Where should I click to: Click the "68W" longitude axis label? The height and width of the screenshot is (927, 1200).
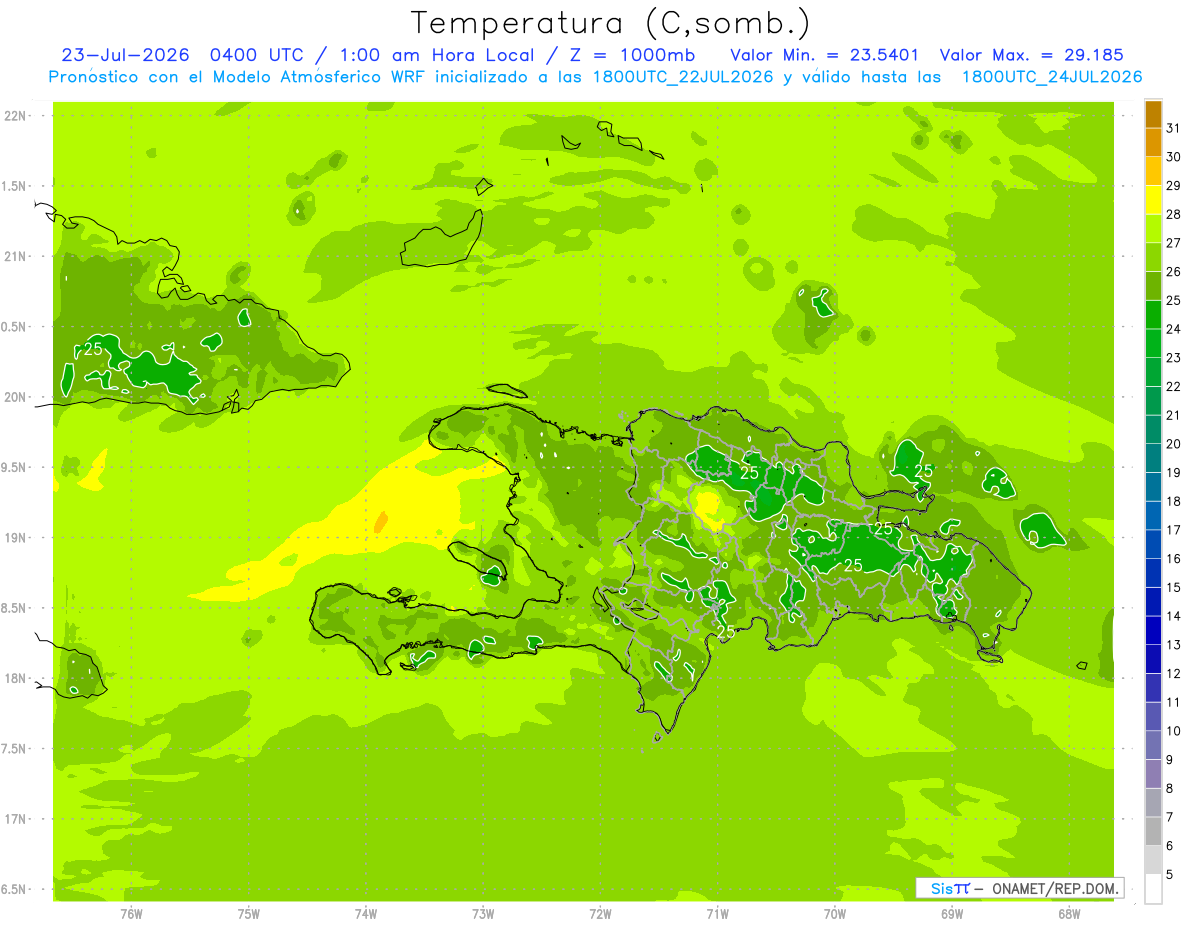click(x=1069, y=914)
